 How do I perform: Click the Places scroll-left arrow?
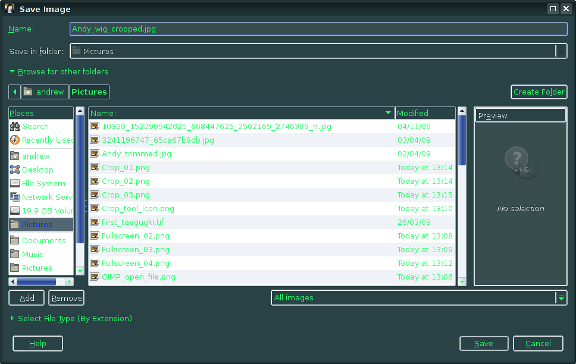pos(12,282)
